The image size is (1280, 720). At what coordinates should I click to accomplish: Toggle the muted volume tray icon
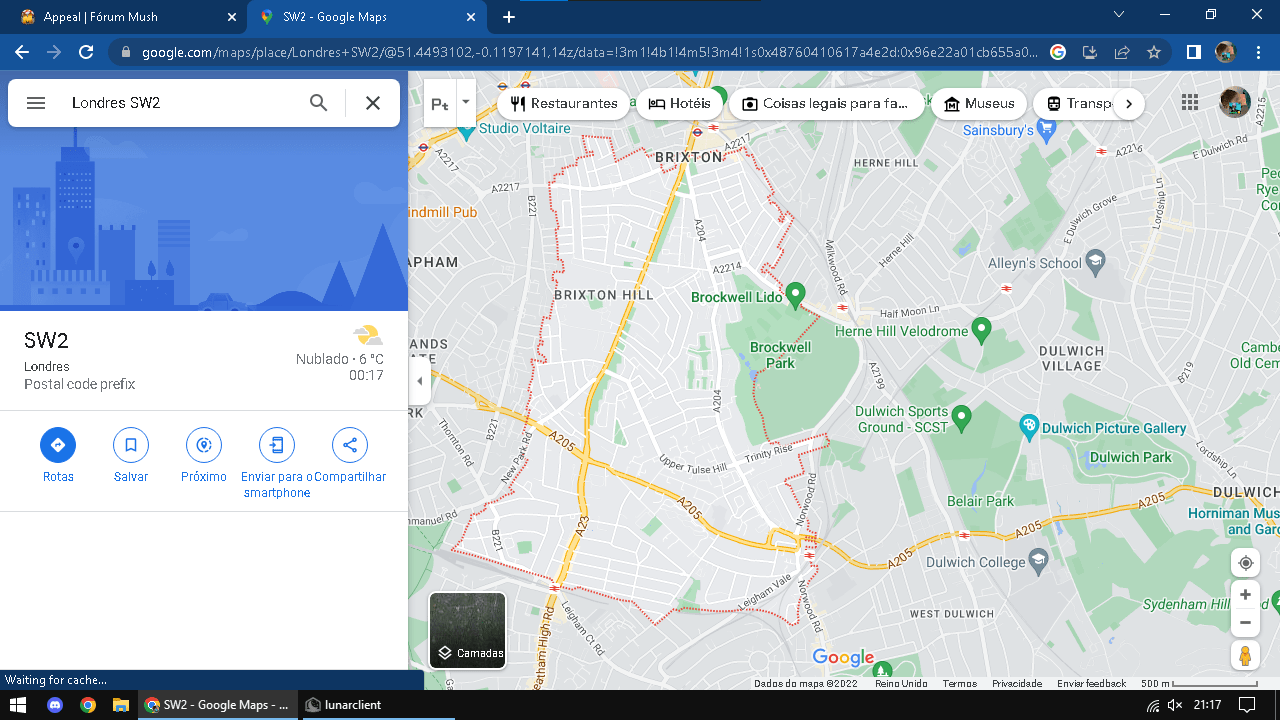1175,705
